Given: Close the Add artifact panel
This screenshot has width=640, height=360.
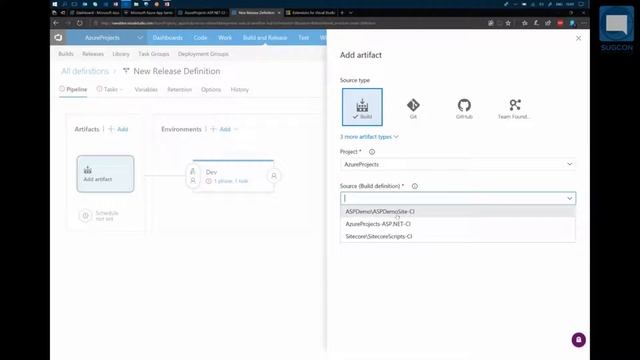Looking at the screenshot, I should [x=578, y=38].
